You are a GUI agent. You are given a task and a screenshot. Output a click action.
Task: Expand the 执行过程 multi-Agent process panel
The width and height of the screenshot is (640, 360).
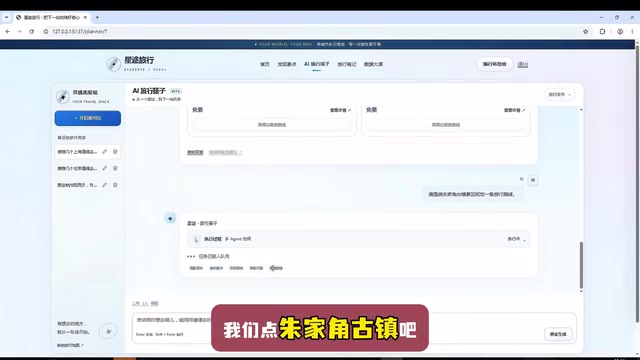[x=359, y=239]
